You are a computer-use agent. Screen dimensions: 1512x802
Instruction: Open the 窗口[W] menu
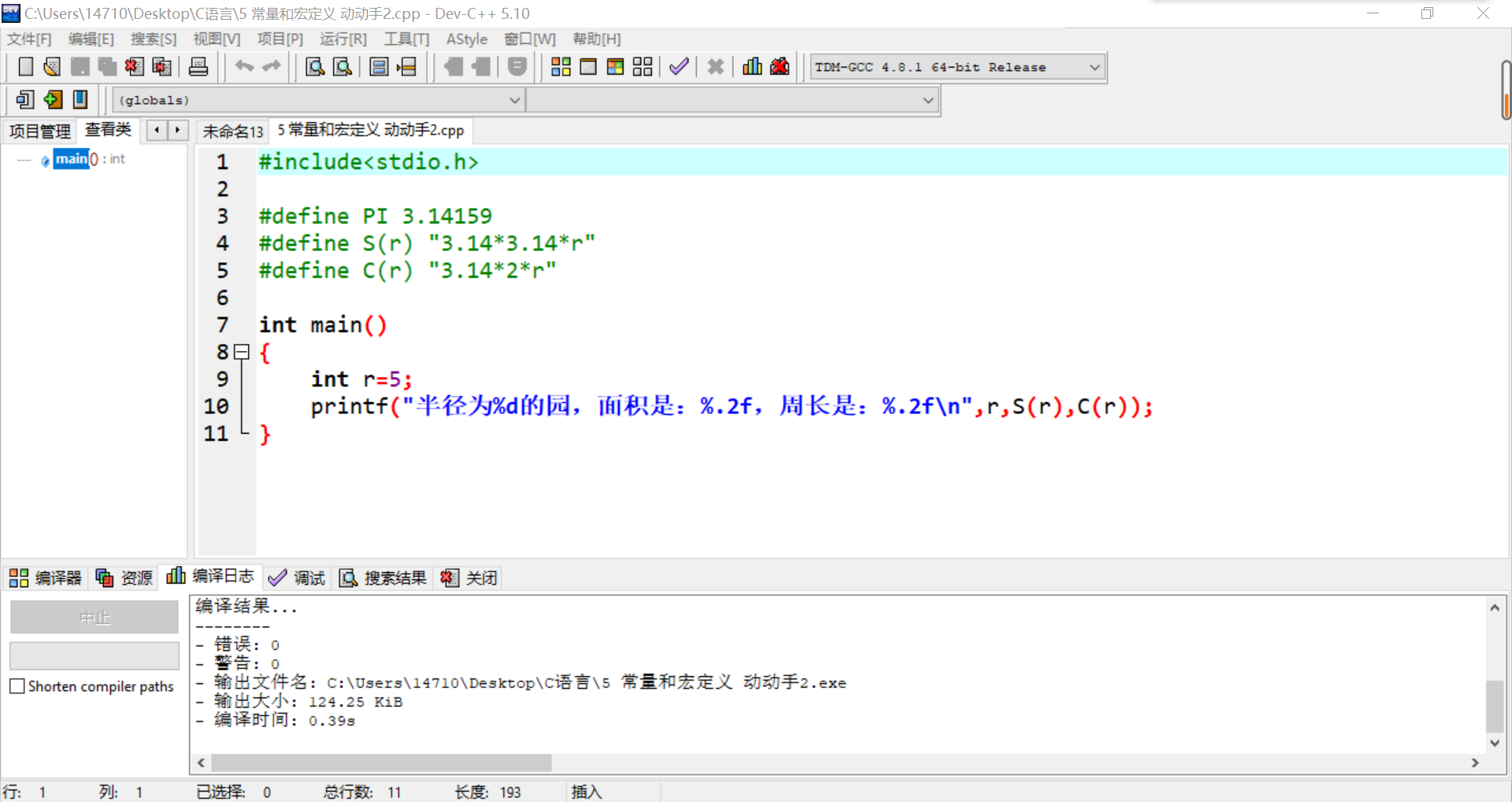click(530, 39)
